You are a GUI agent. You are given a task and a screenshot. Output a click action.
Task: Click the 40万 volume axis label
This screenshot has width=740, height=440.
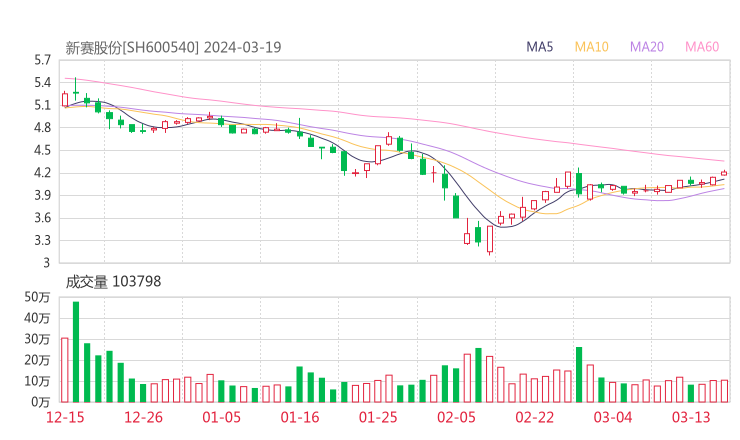tap(37, 318)
